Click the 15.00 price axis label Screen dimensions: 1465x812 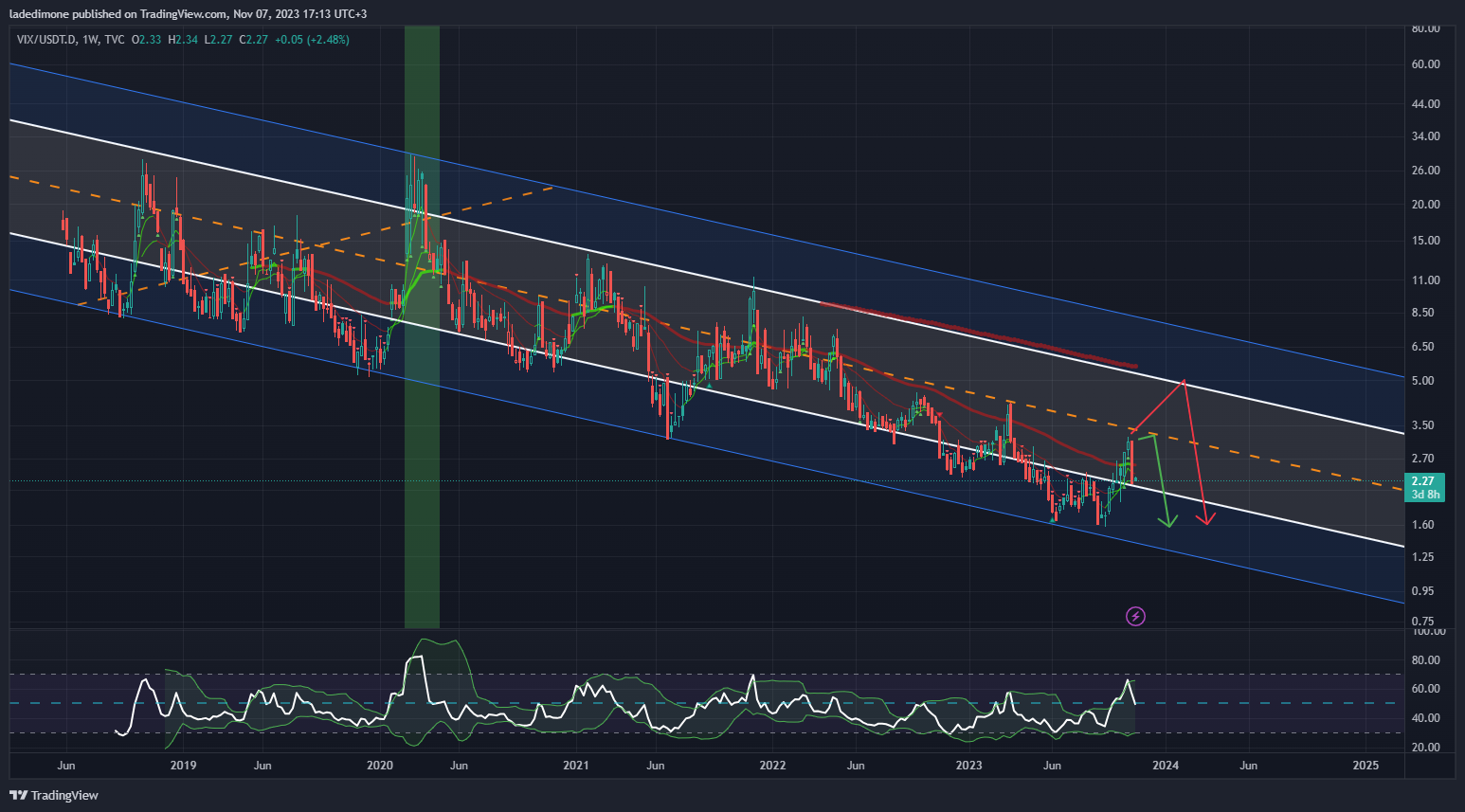[x=1425, y=241]
